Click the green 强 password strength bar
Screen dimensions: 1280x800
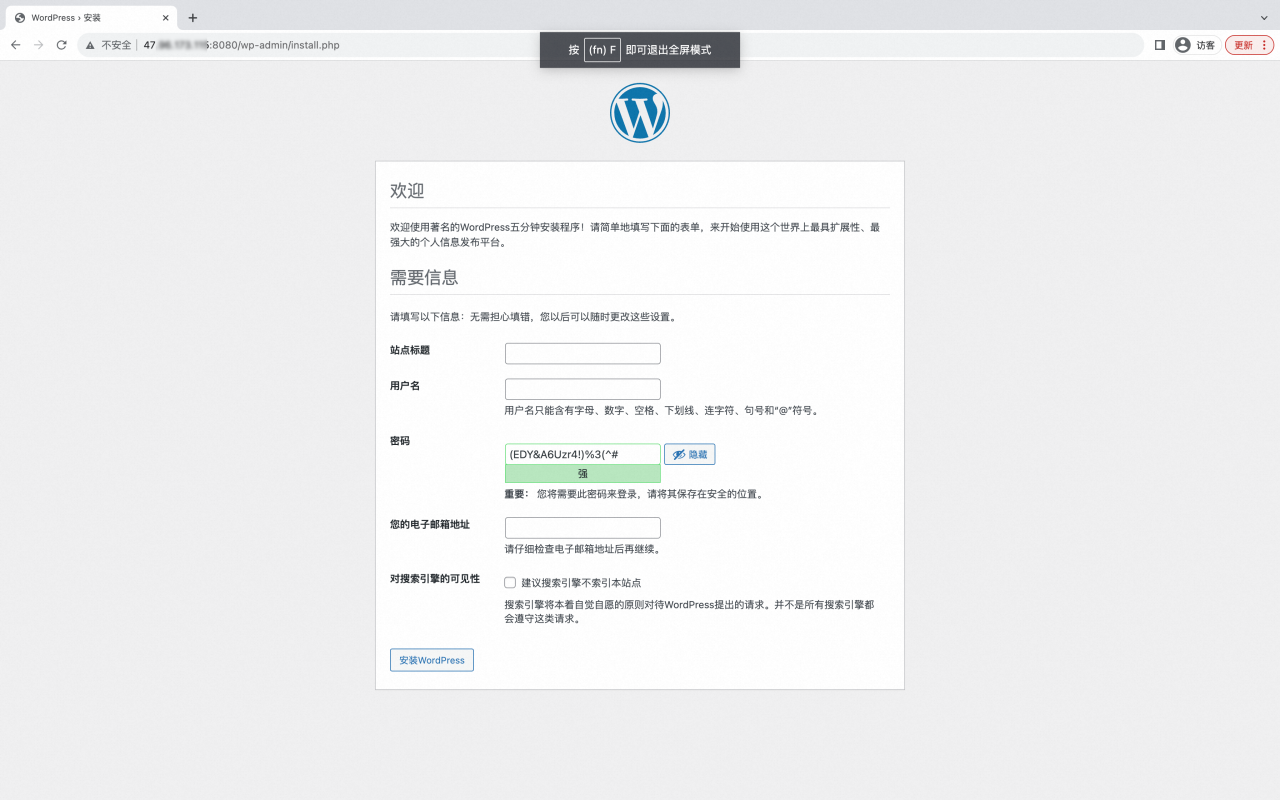582,472
